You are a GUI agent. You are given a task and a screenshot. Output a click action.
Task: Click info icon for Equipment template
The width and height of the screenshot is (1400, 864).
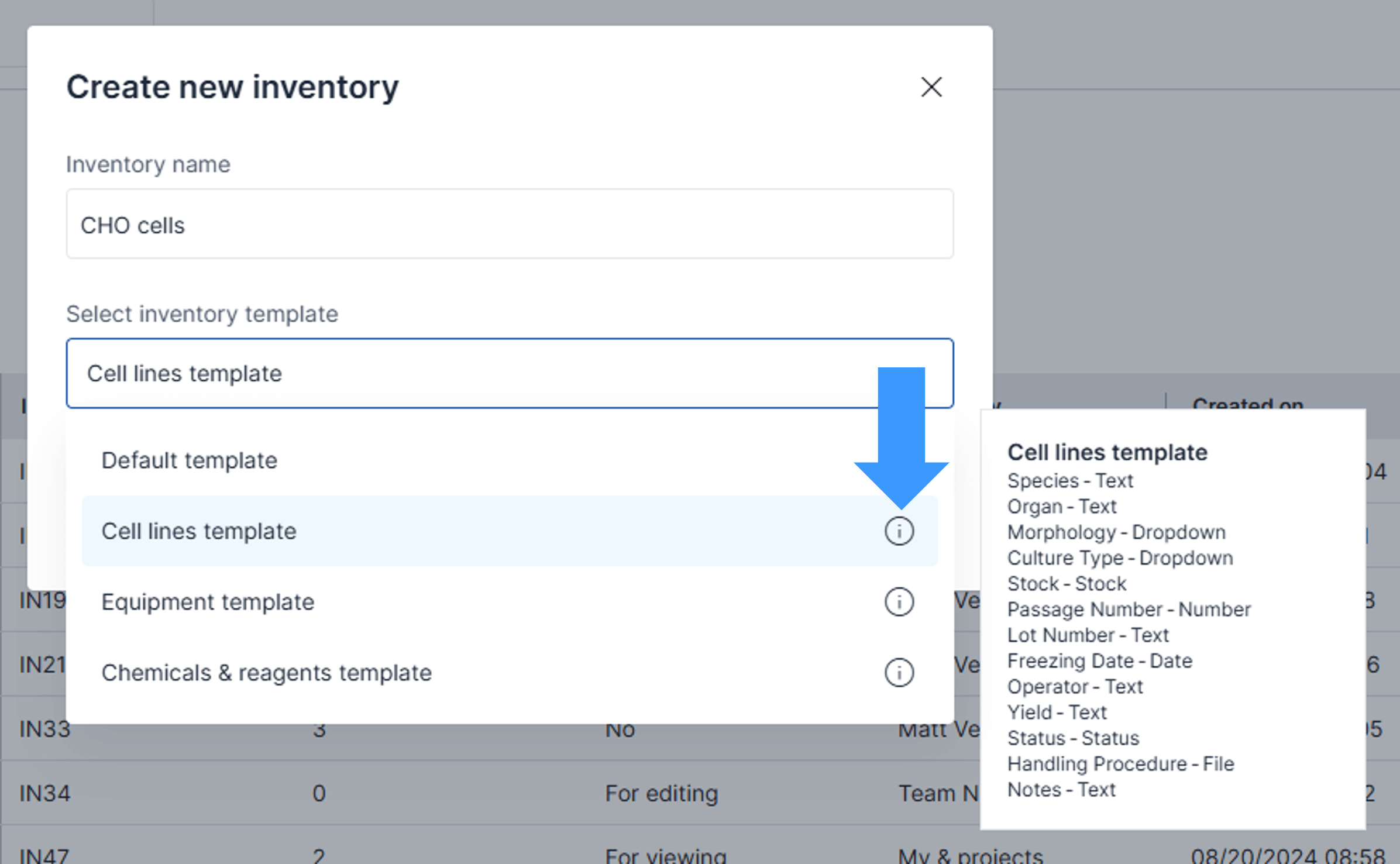(899, 602)
